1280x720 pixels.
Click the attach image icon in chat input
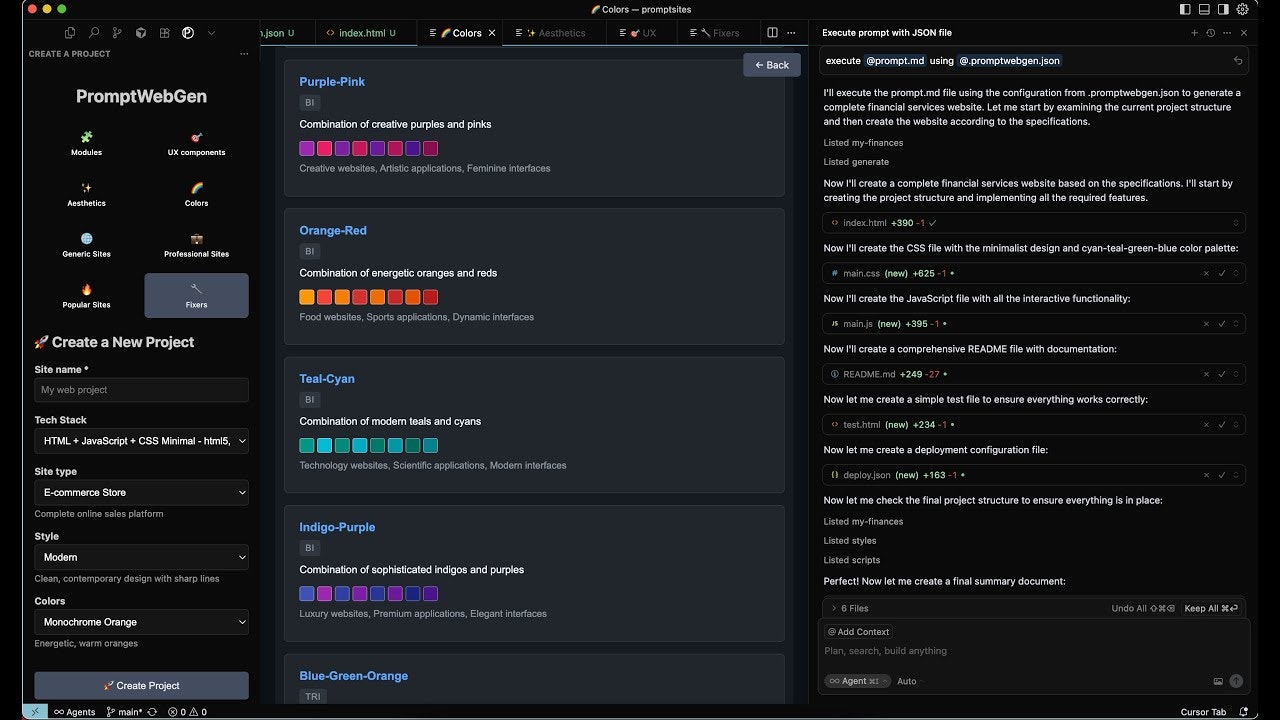coord(1218,681)
